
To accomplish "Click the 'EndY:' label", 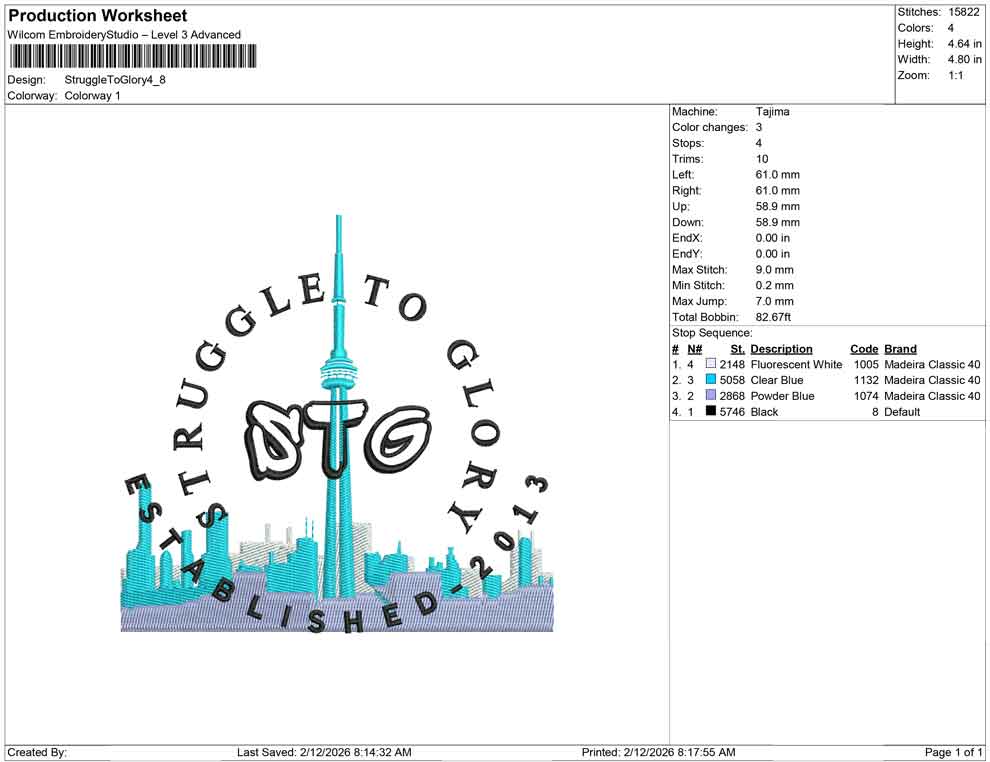I will point(687,253).
